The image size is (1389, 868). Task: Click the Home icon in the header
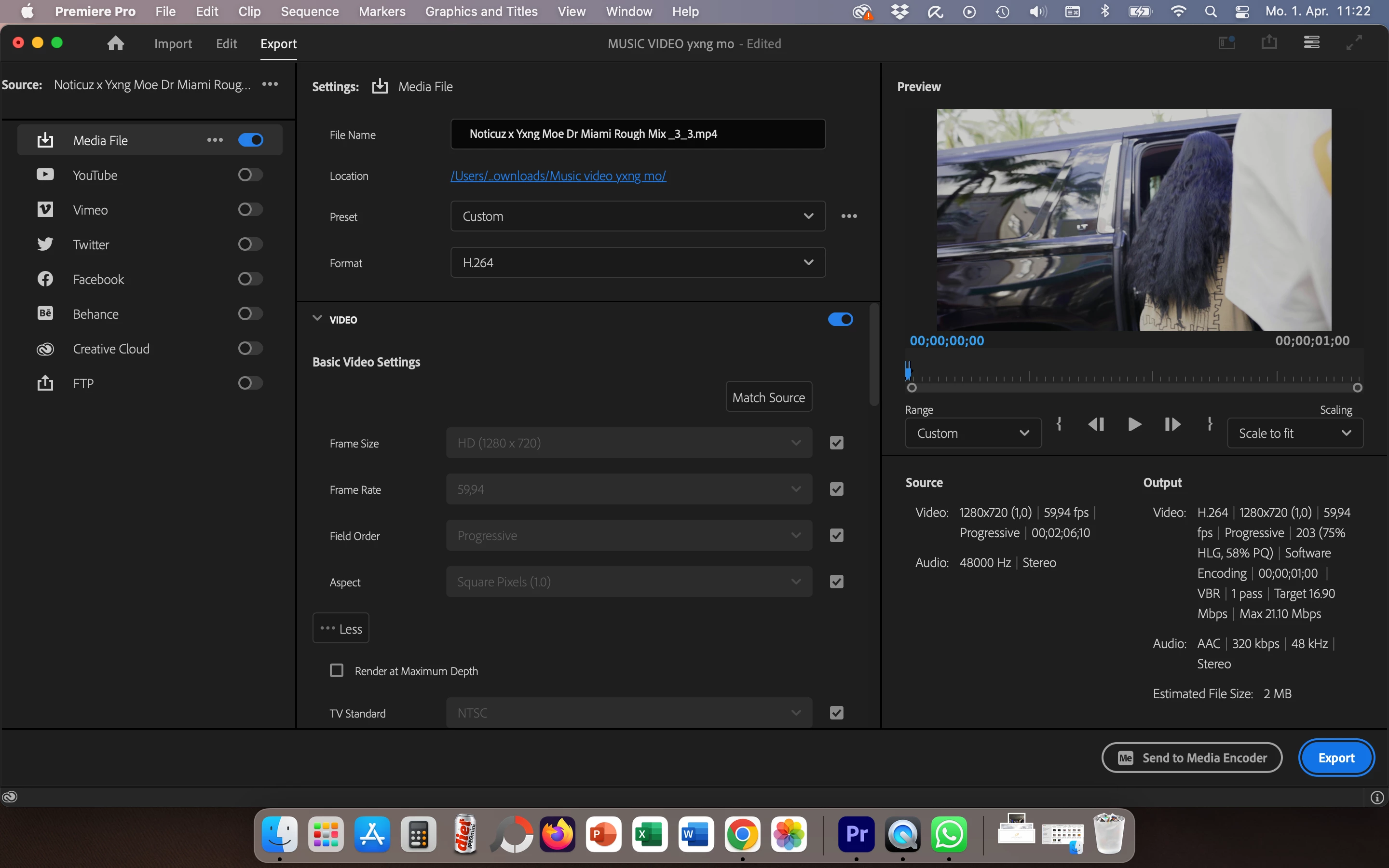coord(115,43)
